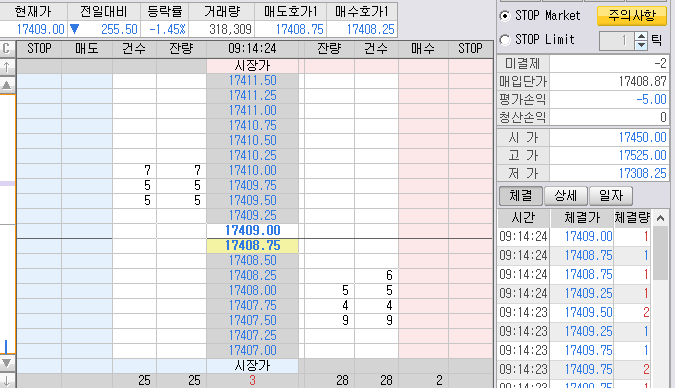The image size is (675, 388).
Task: Select price 17411.00 in the ladder
Action: pyautogui.click(x=252, y=111)
